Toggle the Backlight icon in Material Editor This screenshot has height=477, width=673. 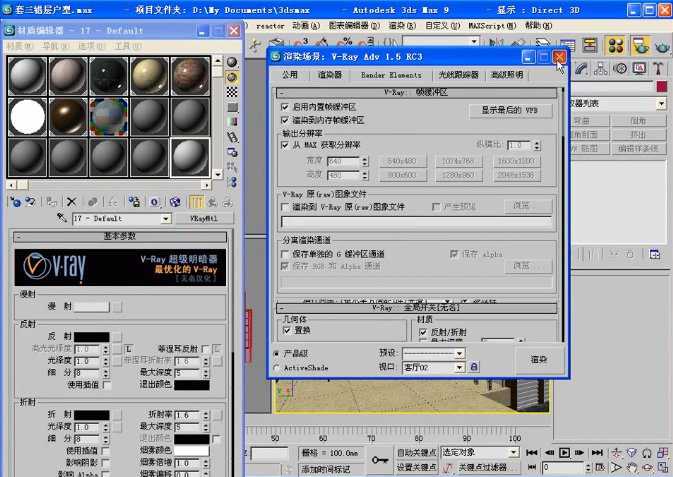[x=232, y=77]
